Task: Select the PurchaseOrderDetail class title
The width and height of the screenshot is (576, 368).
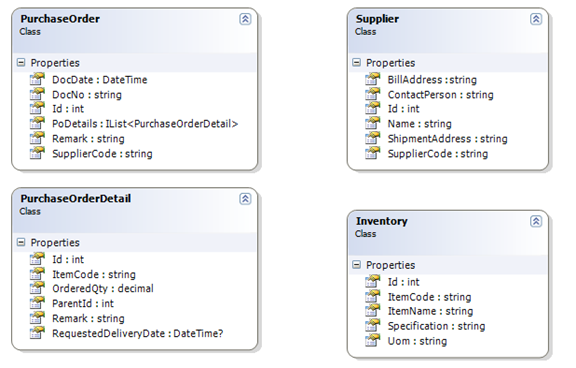Action: point(75,198)
